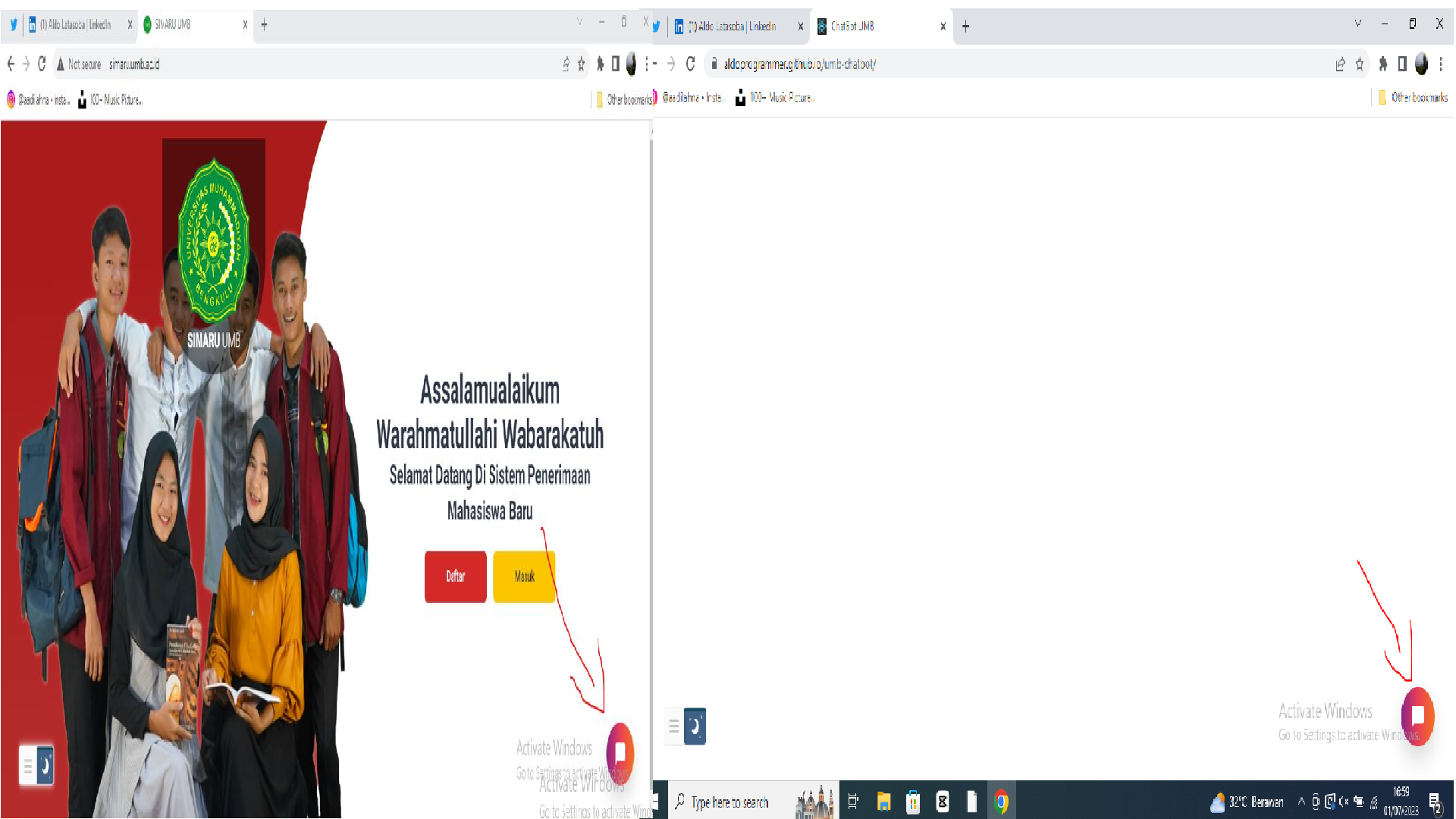Open the chatbot bubble in ChatBot UMB tab
This screenshot has height=819, width=1456.
(1417, 716)
